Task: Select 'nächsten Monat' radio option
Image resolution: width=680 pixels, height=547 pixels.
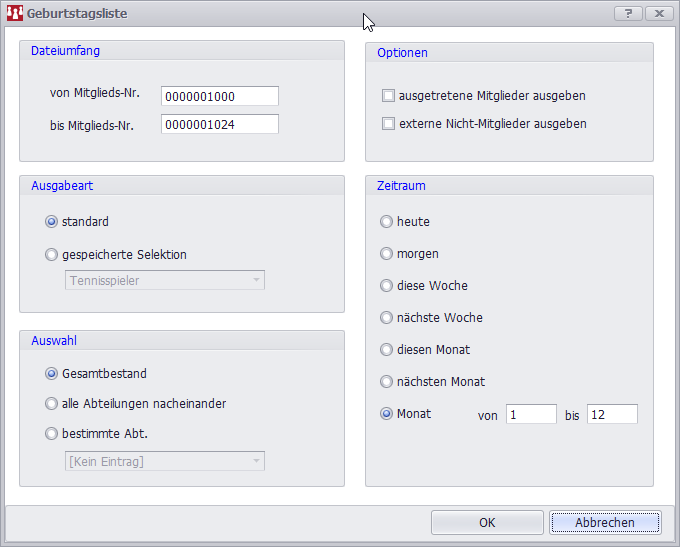Action: (387, 382)
